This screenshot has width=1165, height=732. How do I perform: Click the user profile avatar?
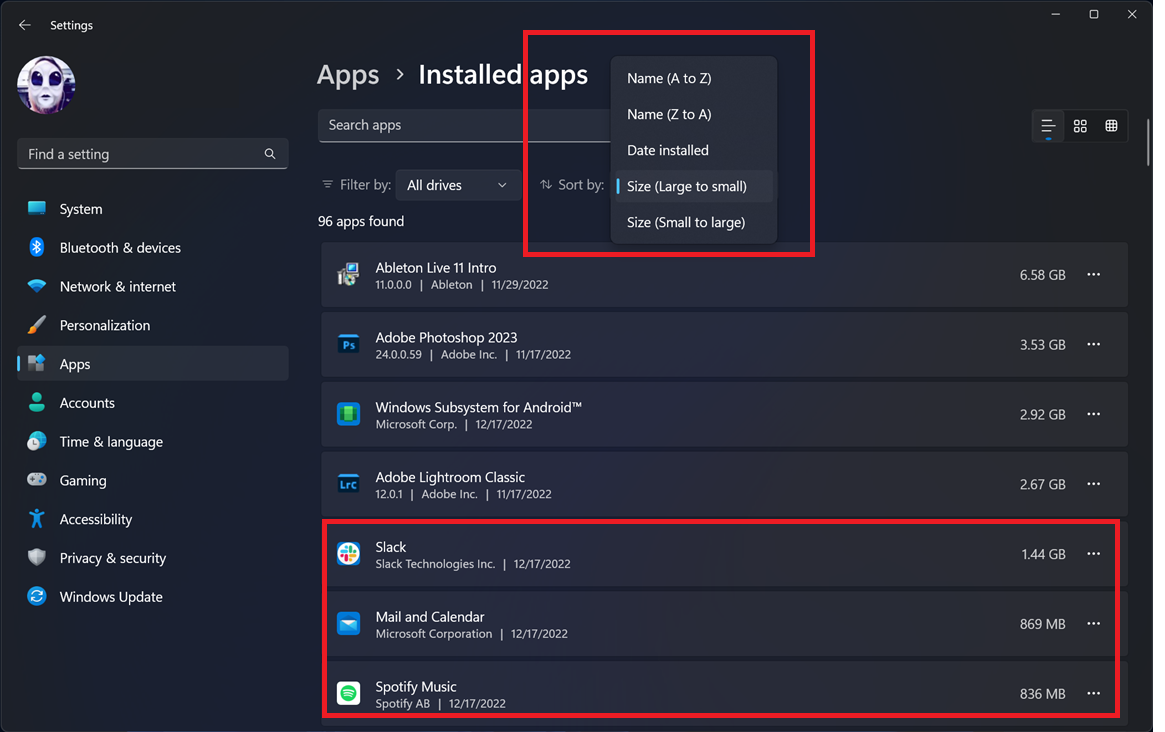45,85
